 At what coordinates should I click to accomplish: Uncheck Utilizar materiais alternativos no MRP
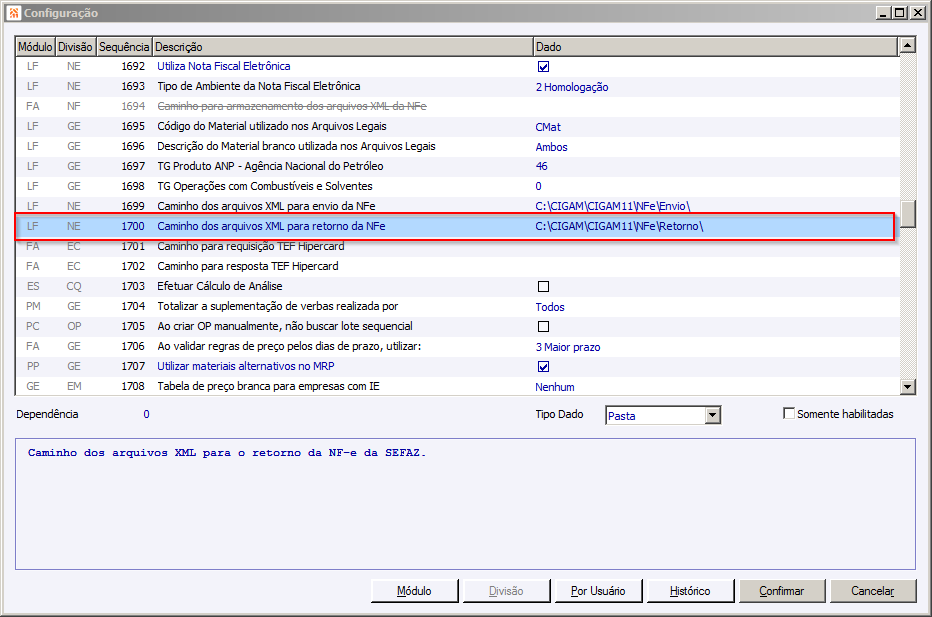[543, 366]
